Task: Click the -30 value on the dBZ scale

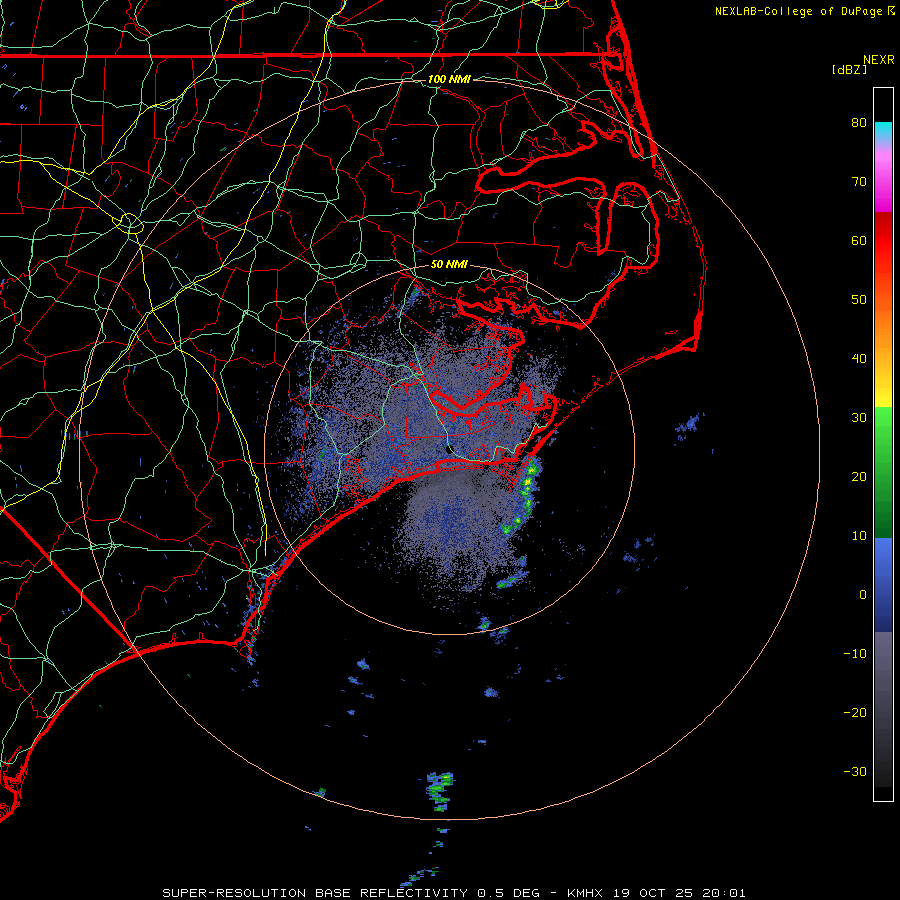Action: pos(855,772)
